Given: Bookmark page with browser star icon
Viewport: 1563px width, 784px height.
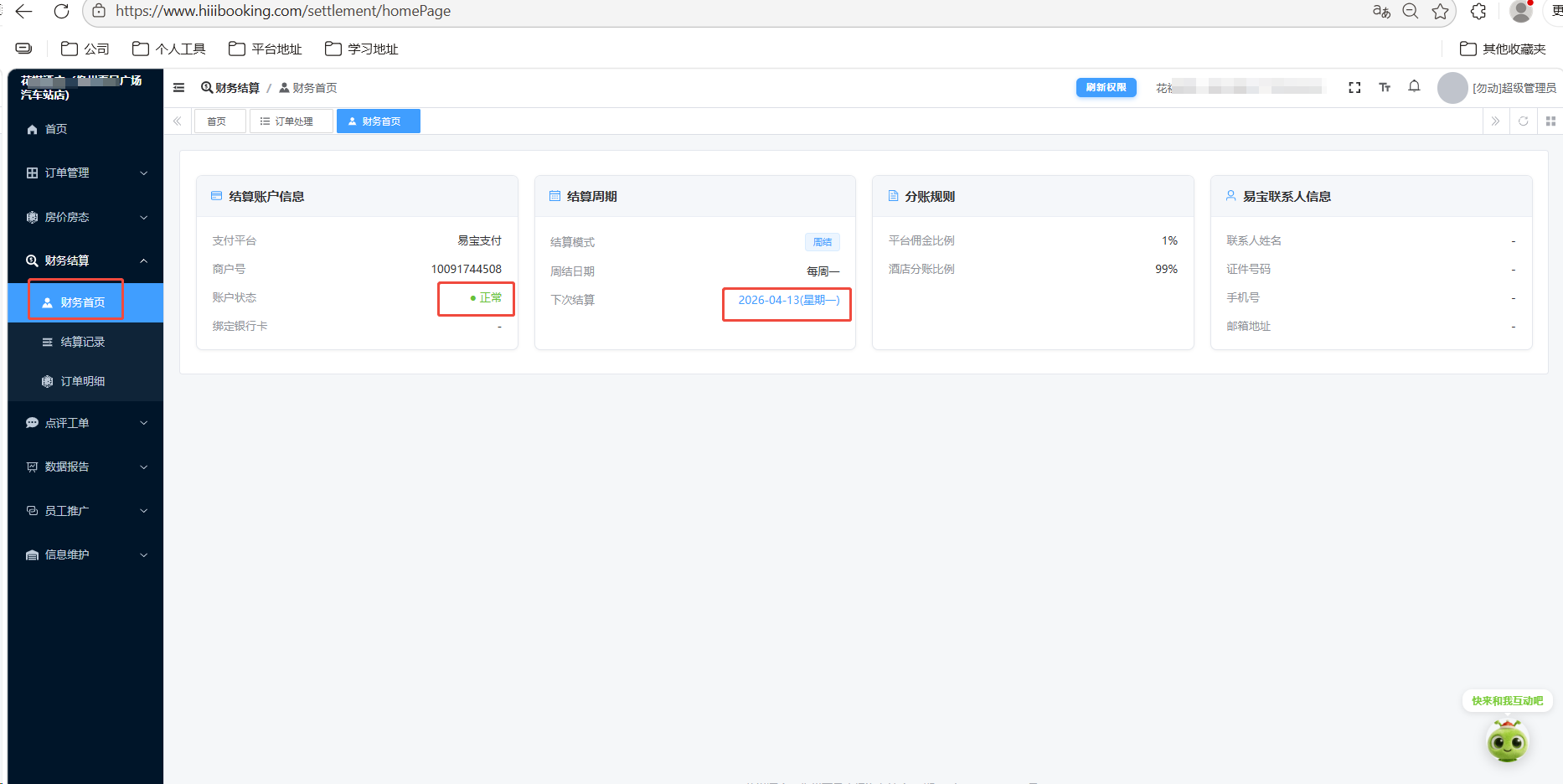Looking at the screenshot, I should coord(1440,12).
